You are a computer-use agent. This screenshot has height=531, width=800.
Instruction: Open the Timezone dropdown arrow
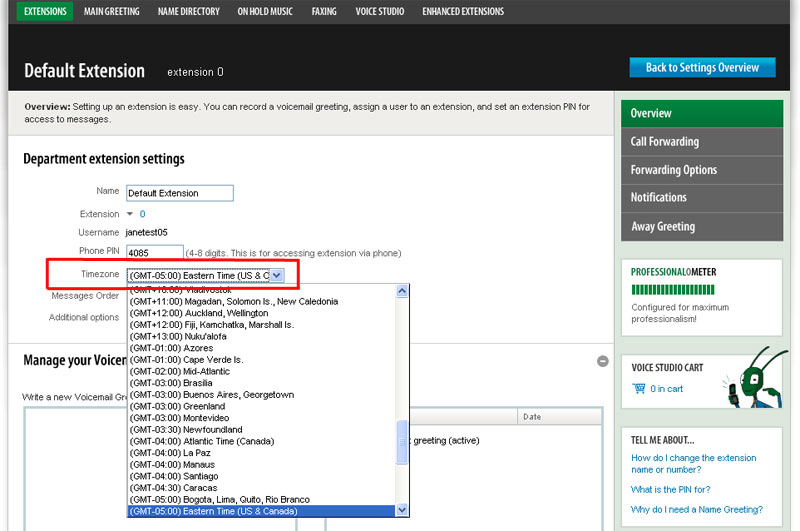pyautogui.click(x=276, y=275)
